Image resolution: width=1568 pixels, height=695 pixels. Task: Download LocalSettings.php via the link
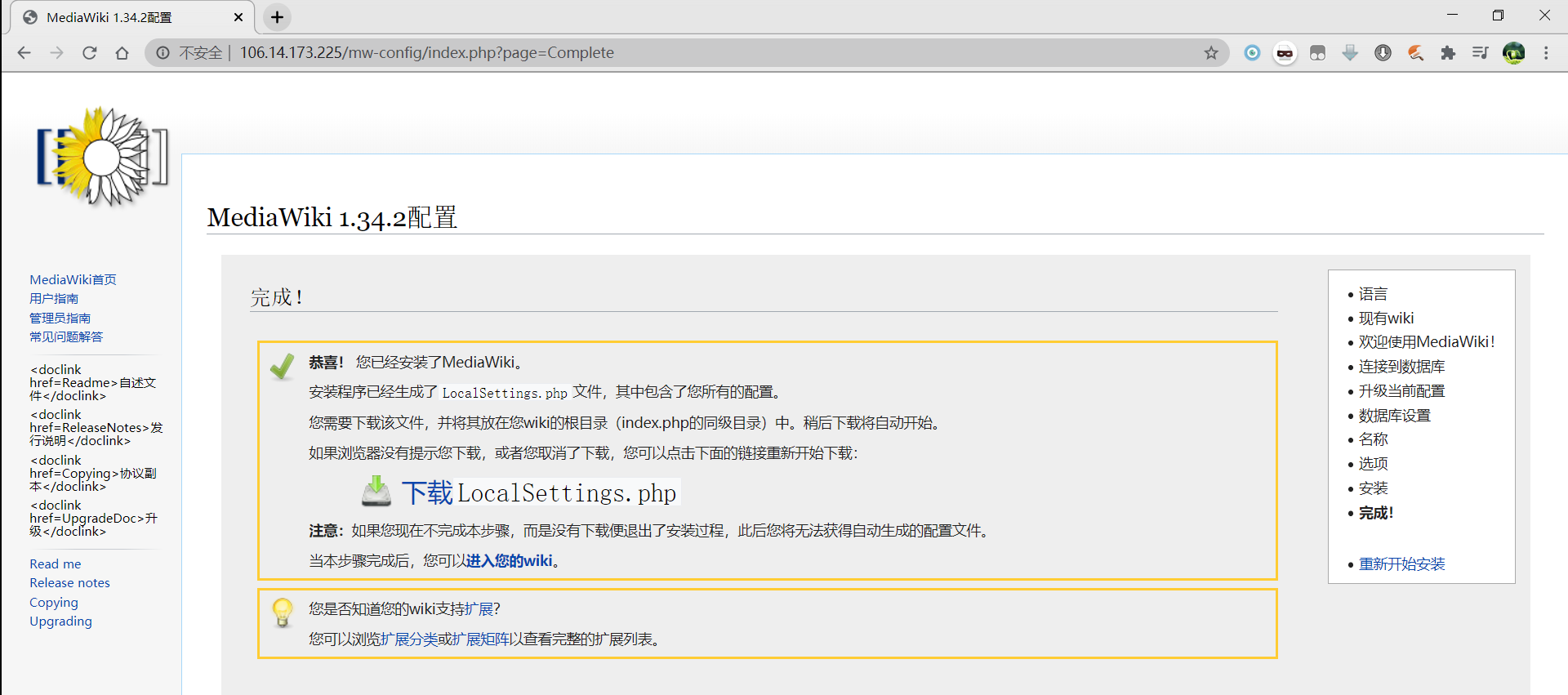tap(539, 492)
